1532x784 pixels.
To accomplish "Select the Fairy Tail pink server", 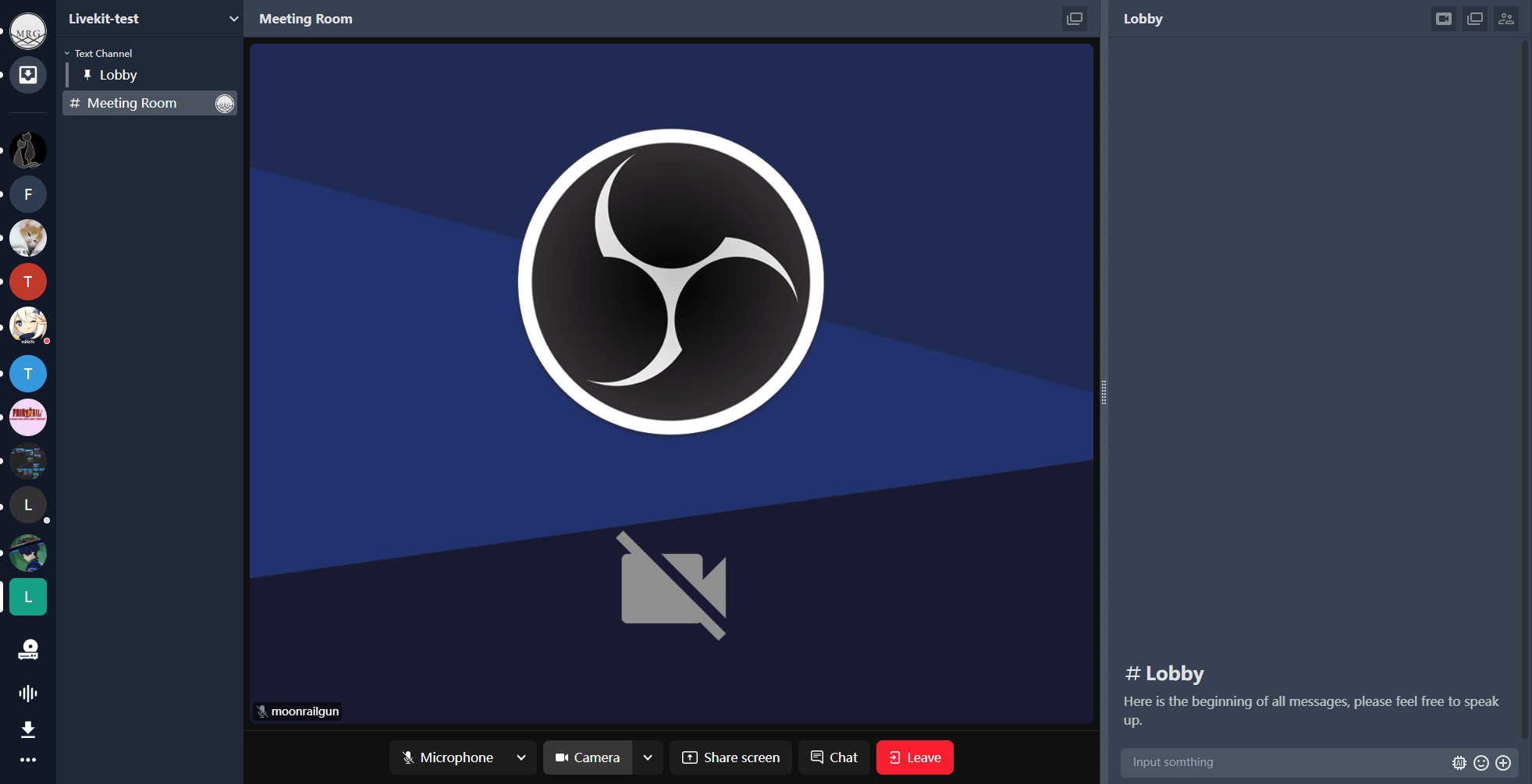I will 28,417.
